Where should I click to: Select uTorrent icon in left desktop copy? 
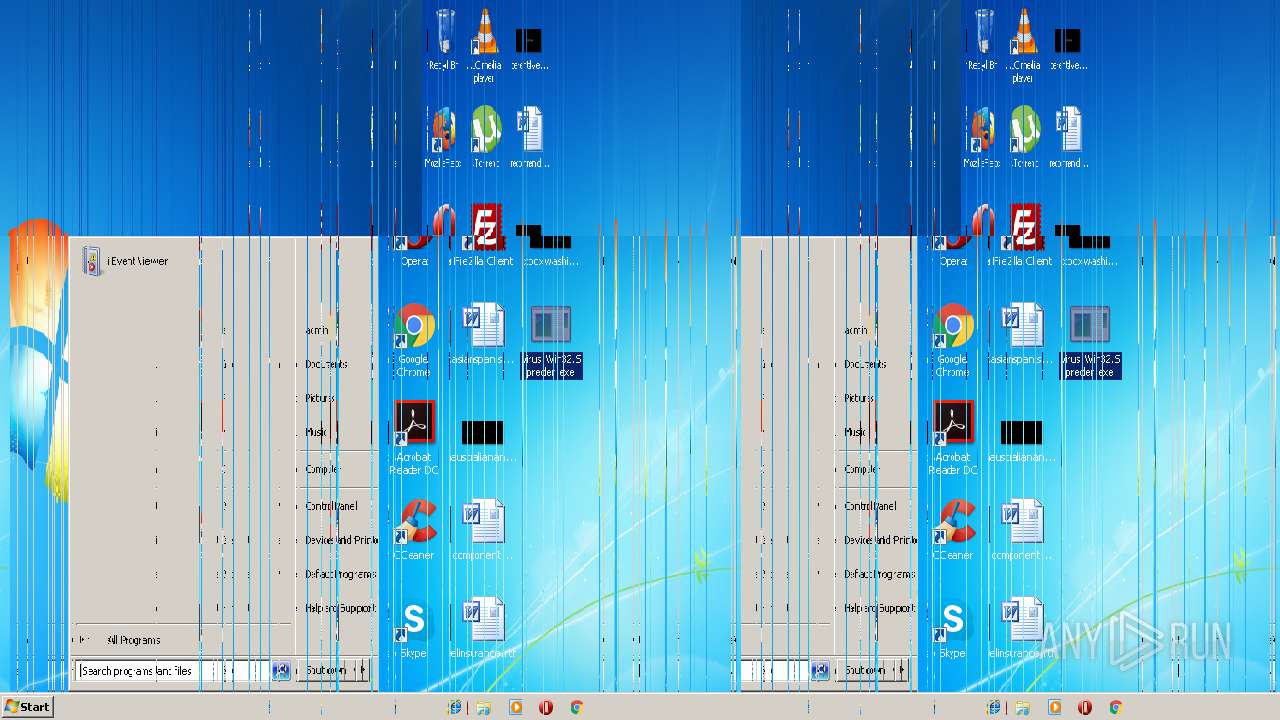coord(486,138)
